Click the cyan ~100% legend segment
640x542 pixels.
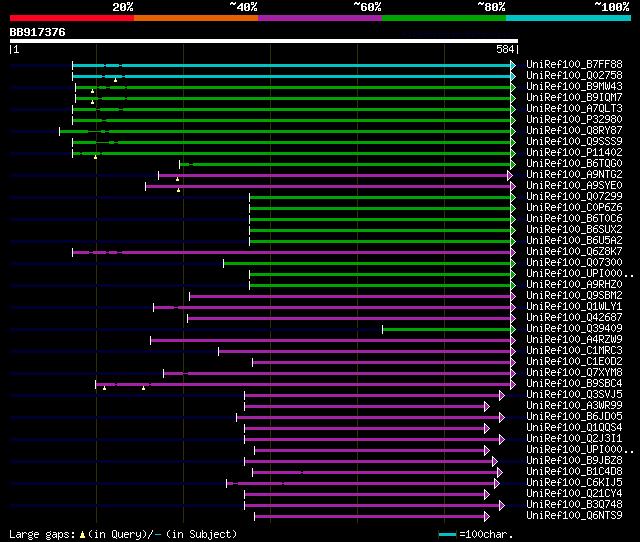coord(568,18)
